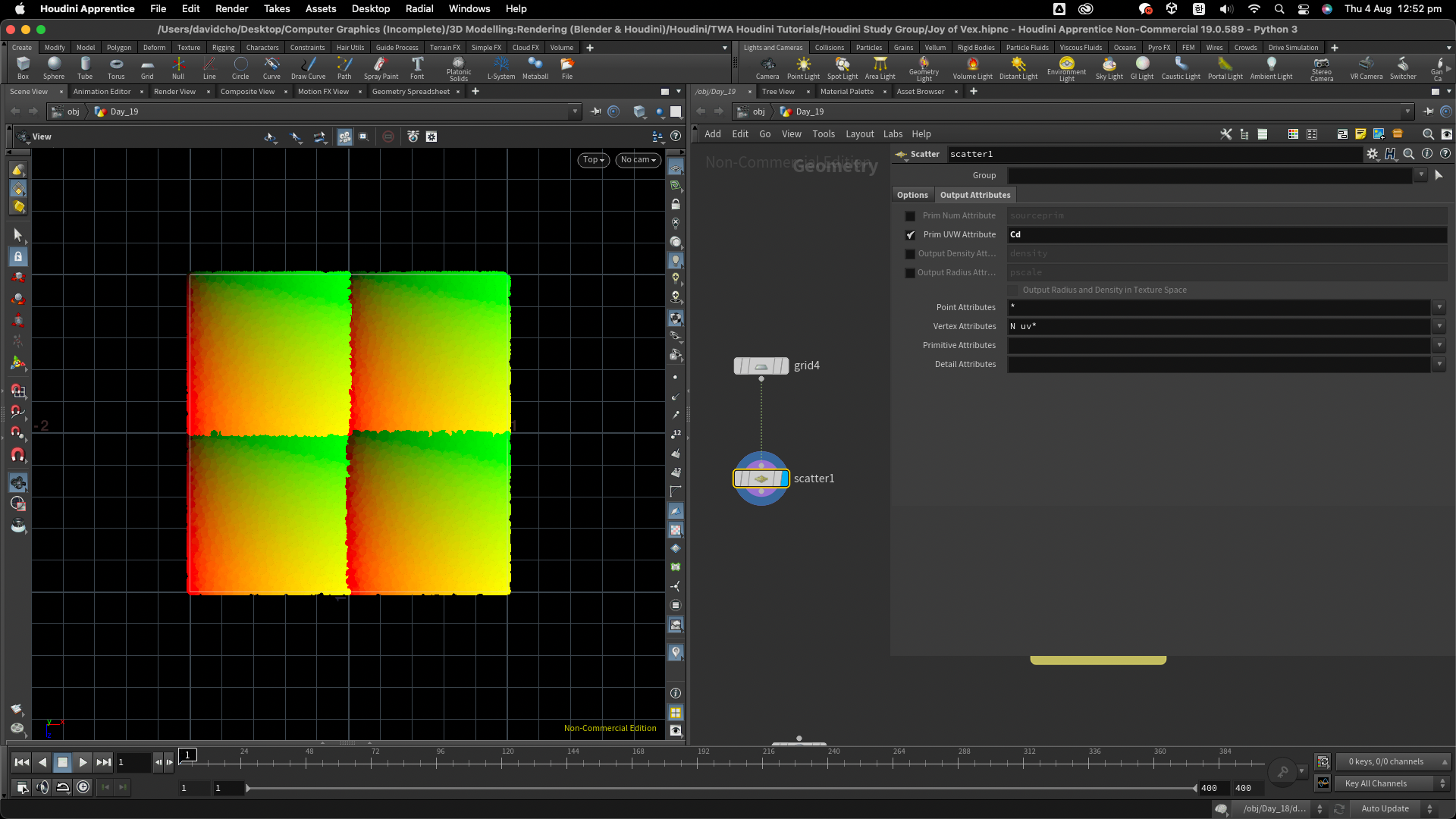Expand the Point Attributes dropdown arrow

coord(1439,307)
